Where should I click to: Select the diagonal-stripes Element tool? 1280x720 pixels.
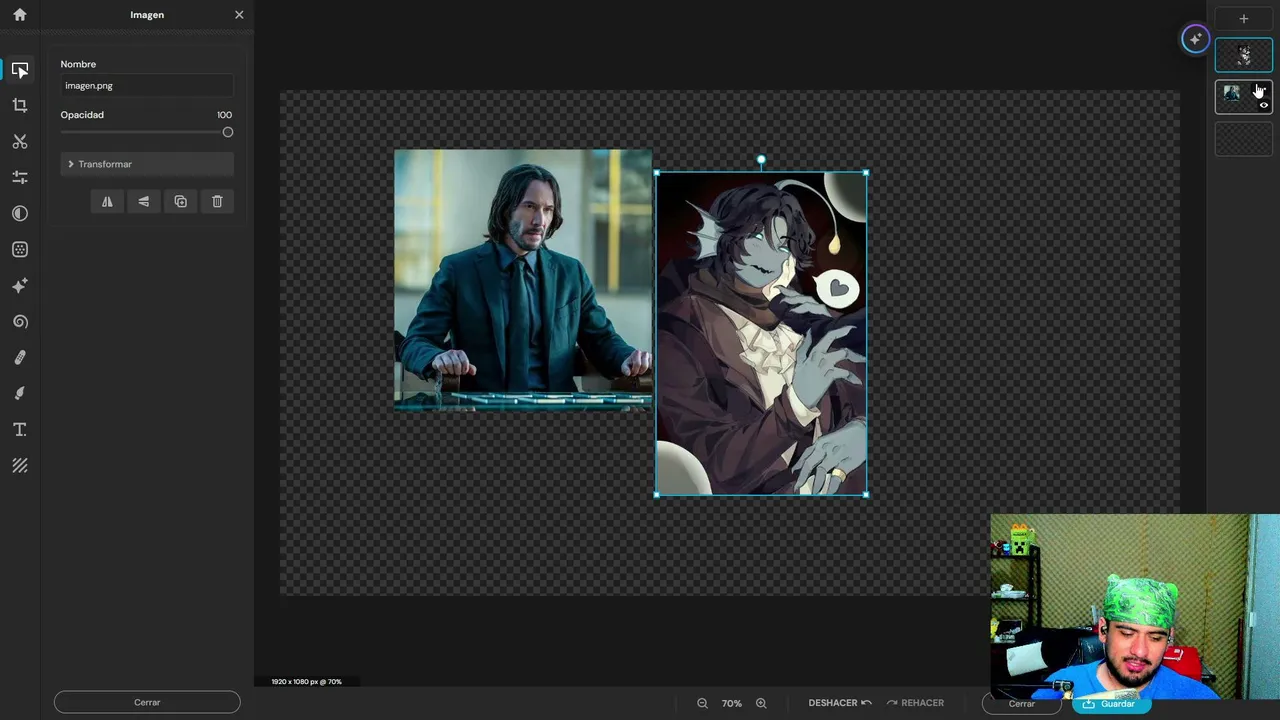20,465
